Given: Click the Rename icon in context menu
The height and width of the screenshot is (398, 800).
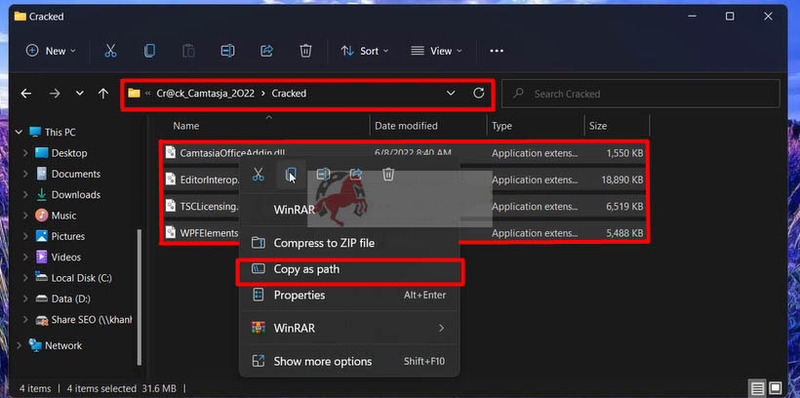Looking at the screenshot, I should pos(323,175).
